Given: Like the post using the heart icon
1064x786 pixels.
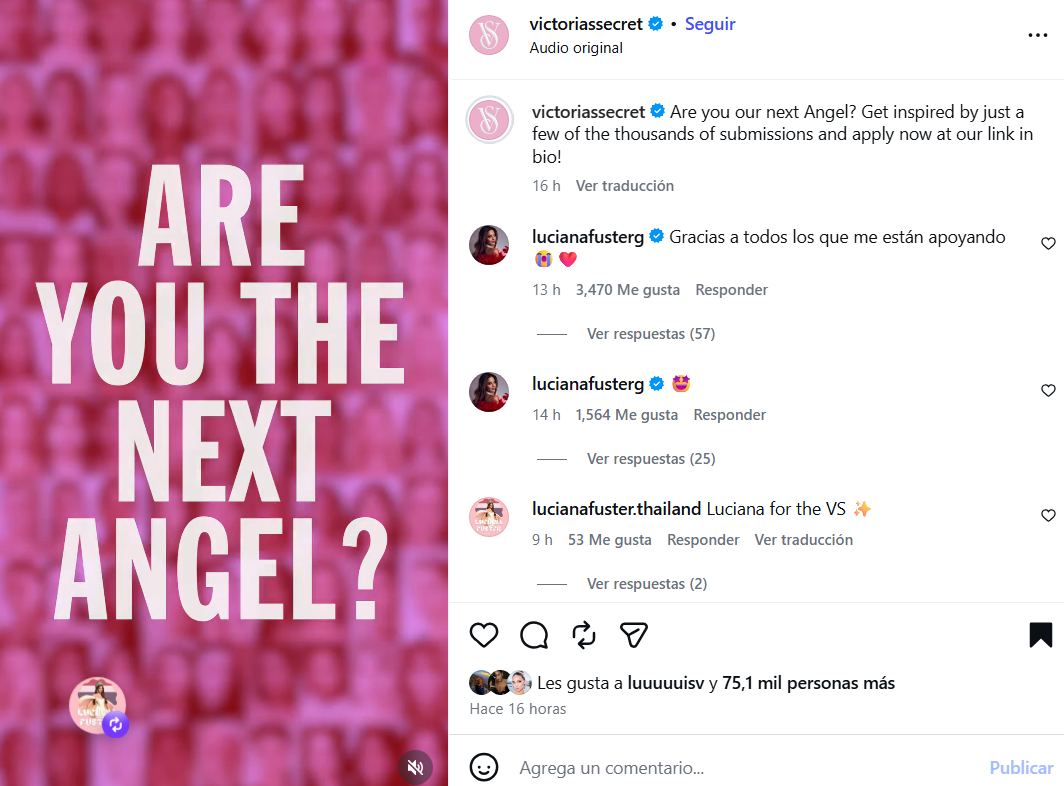Looking at the screenshot, I should [484, 635].
